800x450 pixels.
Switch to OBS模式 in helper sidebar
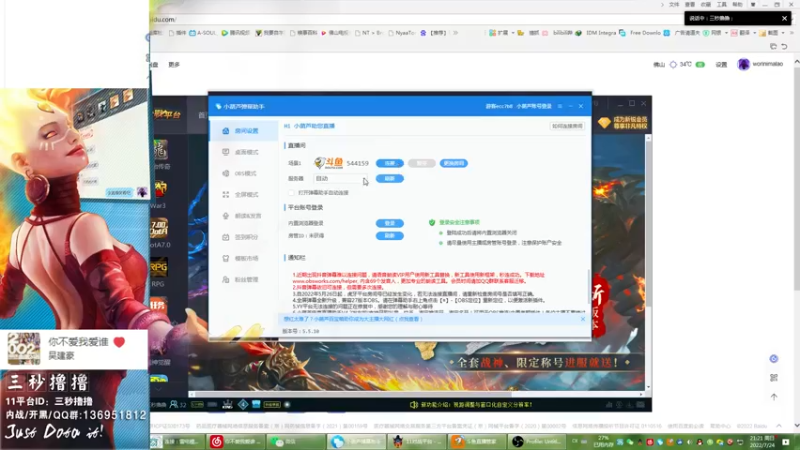coord(244,173)
